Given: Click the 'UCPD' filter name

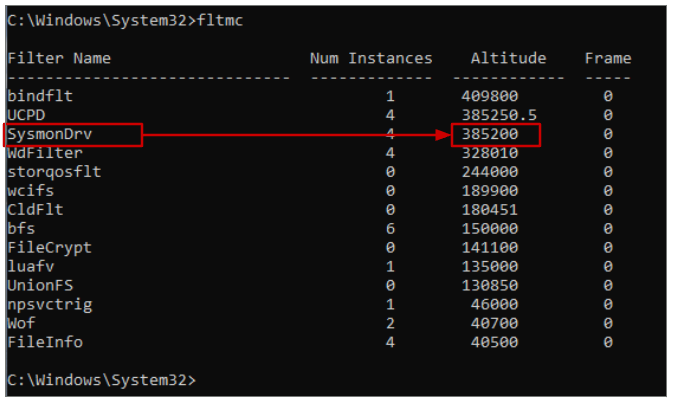Looking at the screenshot, I should pos(26,115).
